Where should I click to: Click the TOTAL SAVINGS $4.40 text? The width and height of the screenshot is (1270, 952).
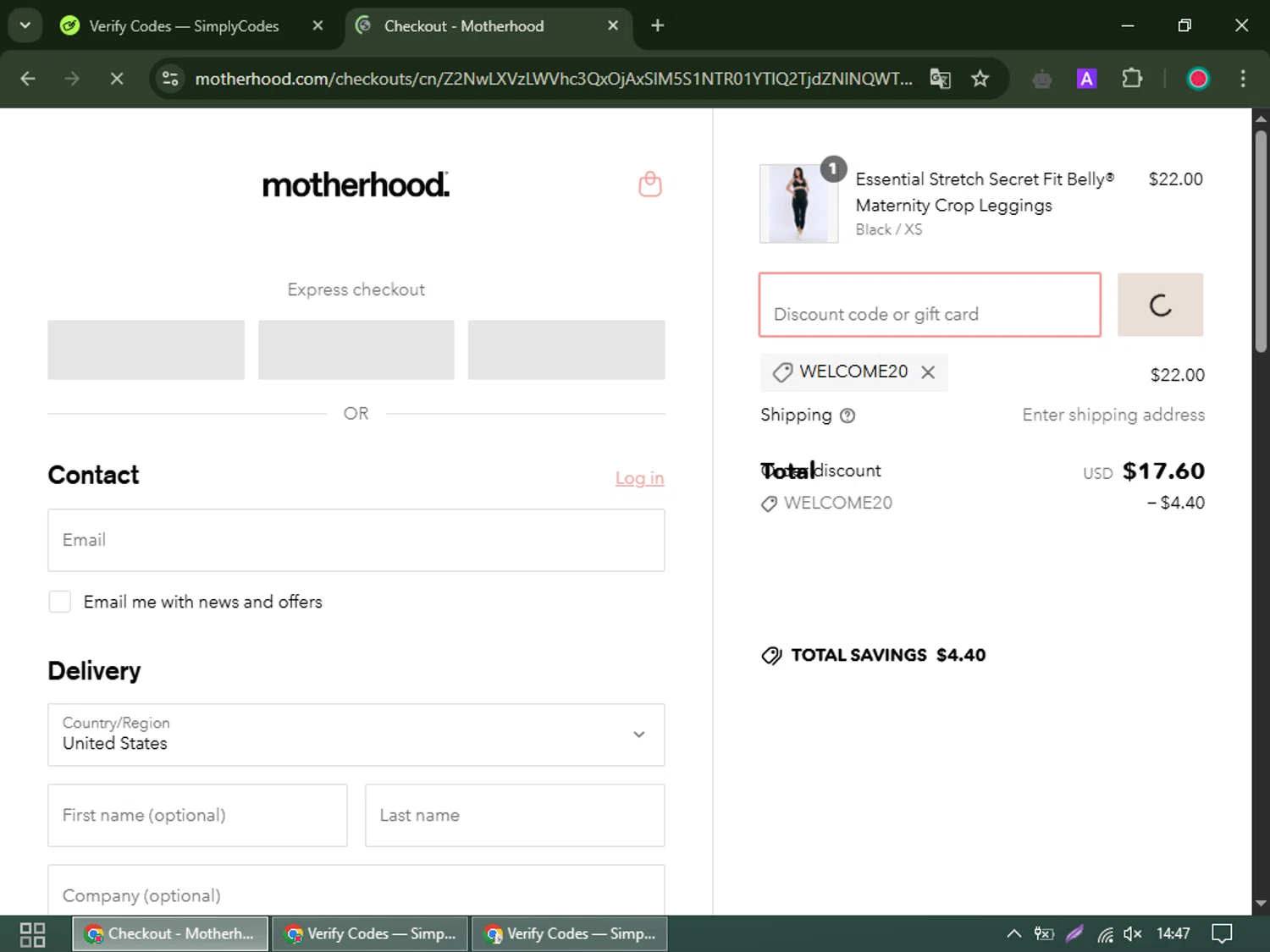pyautogui.click(x=888, y=655)
